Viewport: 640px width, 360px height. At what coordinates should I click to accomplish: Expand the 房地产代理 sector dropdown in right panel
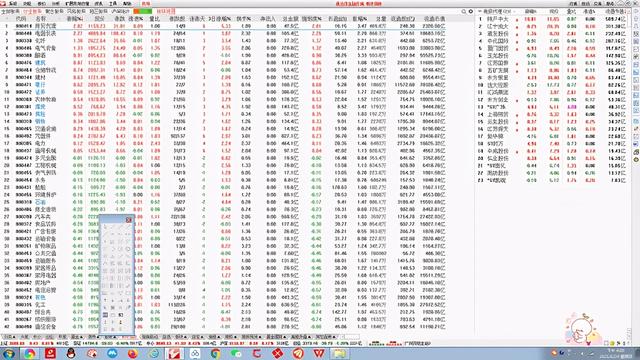pyautogui.click(x=498, y=11)
